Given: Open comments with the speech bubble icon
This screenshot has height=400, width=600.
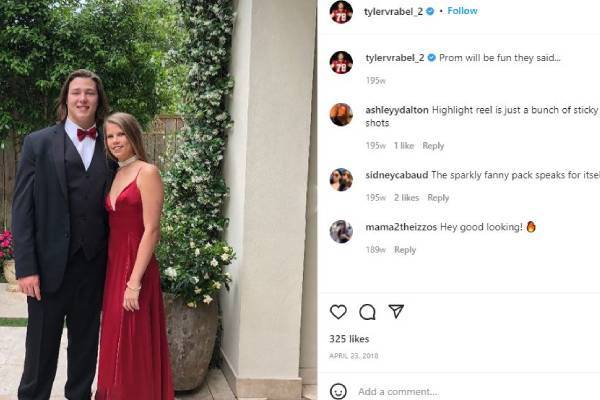Looking at the screenshot, I should 367,312.
